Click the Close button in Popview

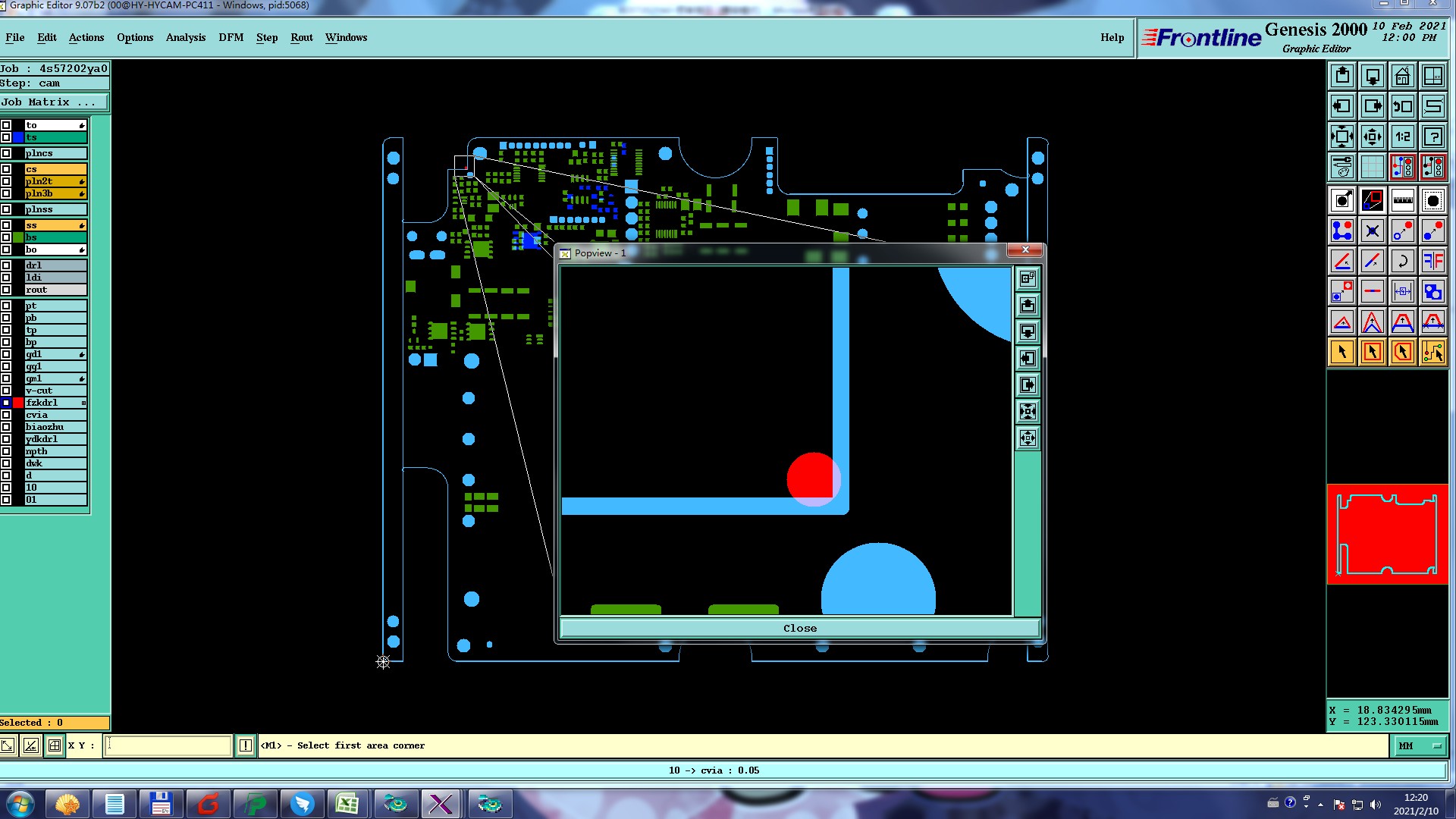tap(799, 628)
